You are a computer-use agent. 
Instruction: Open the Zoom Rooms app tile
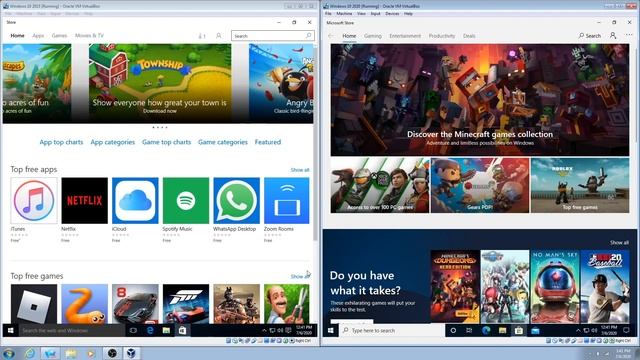coord(287,200)
